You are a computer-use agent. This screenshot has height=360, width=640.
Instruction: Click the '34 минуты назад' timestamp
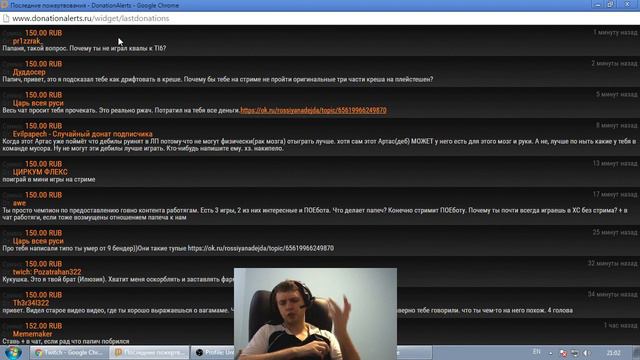[612, 294]
